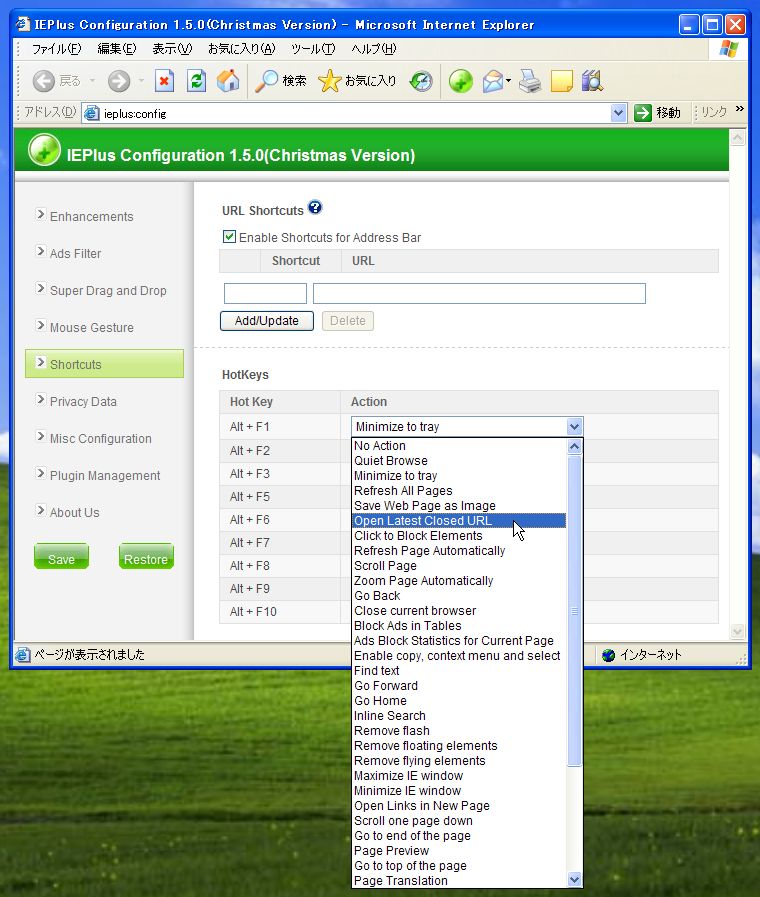Viewport: 760px width, 897px height.
Task: Select Open Latest Closed URL option
Action: [459, 521]
